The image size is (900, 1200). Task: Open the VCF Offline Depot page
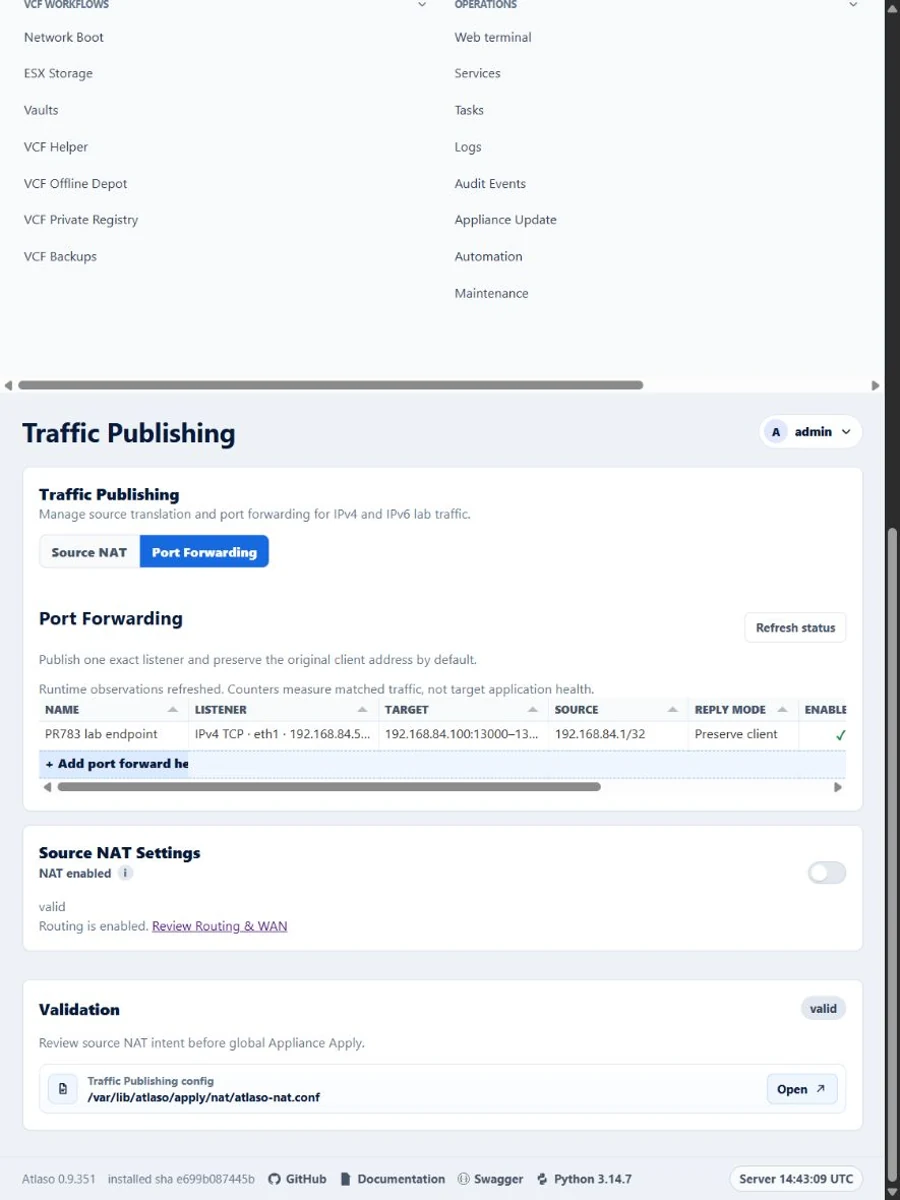(76, 184)
